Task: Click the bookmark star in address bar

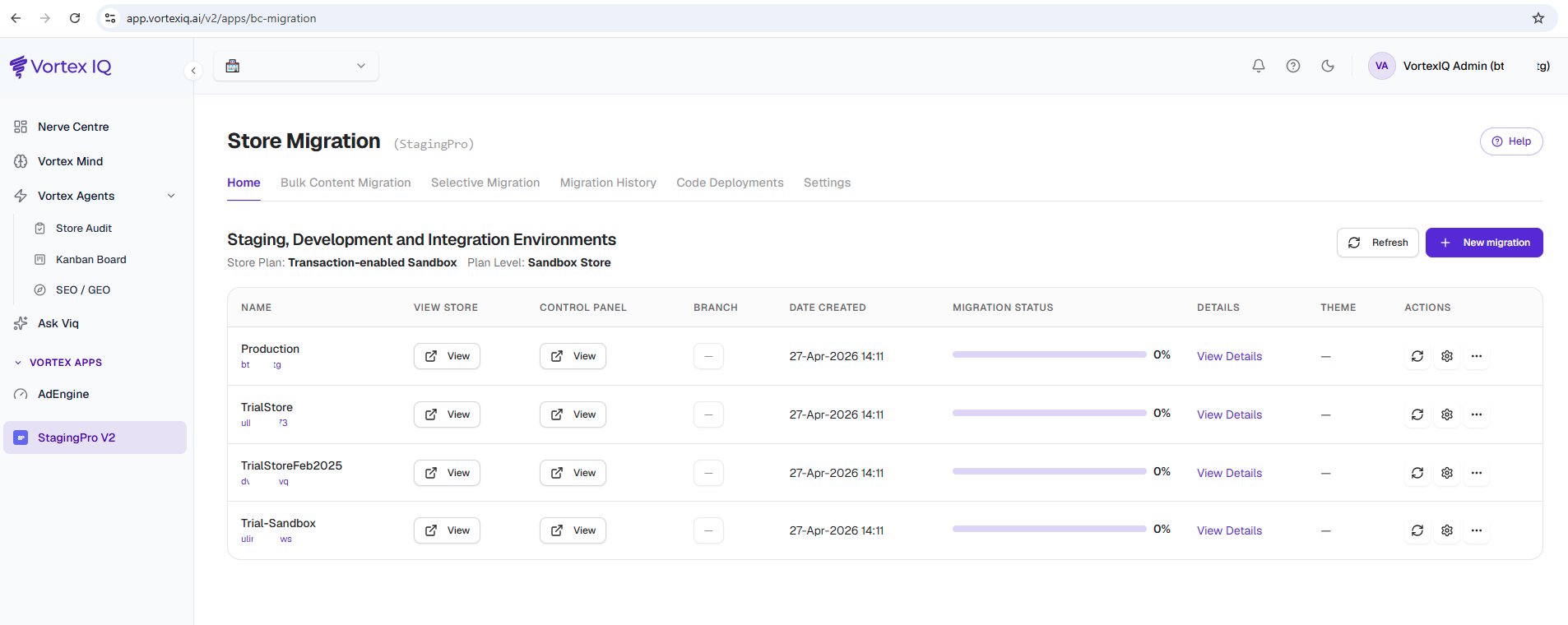Action: click(1538, 18)
